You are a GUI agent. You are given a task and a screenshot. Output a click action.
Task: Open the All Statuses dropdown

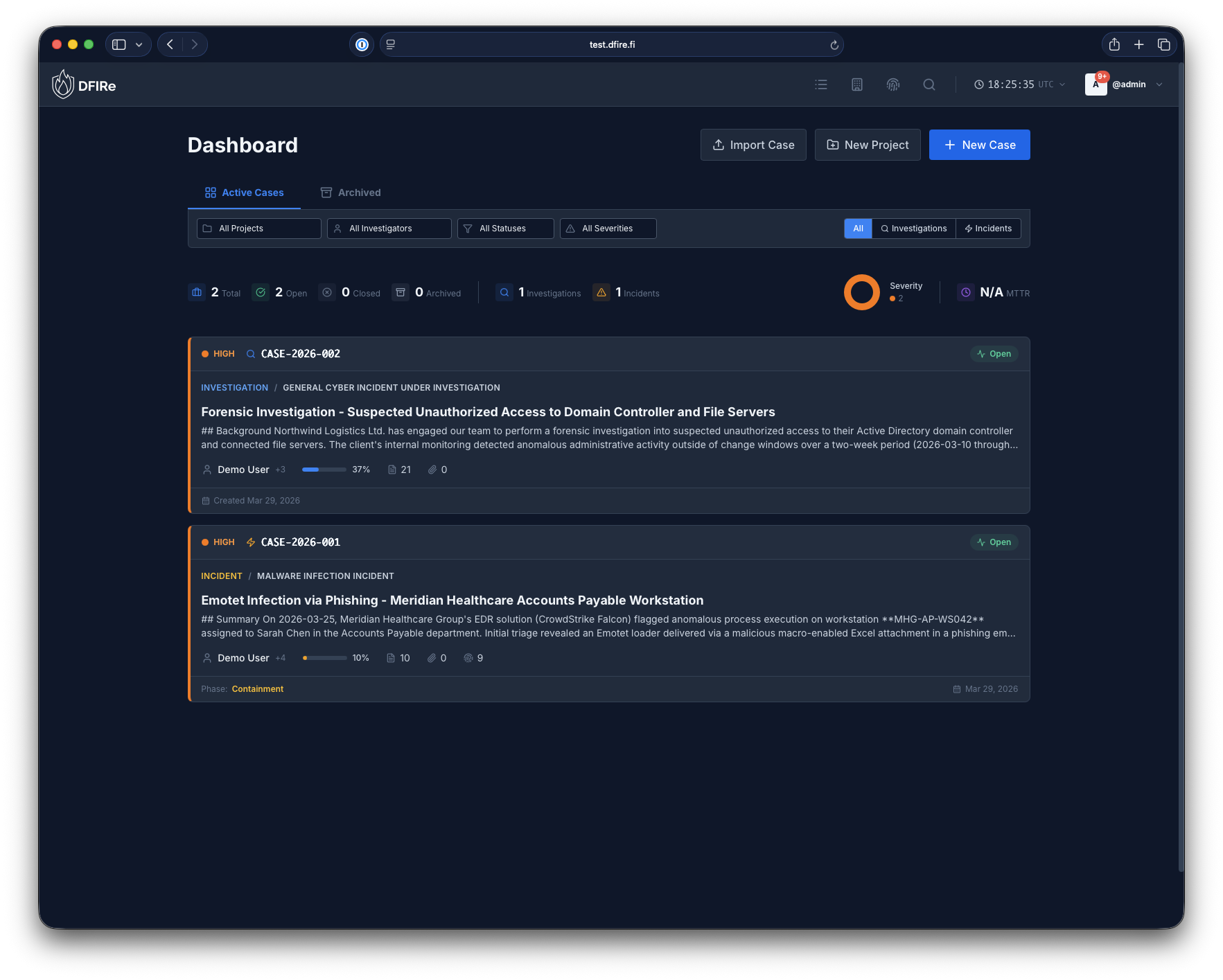tap(506, 229)
